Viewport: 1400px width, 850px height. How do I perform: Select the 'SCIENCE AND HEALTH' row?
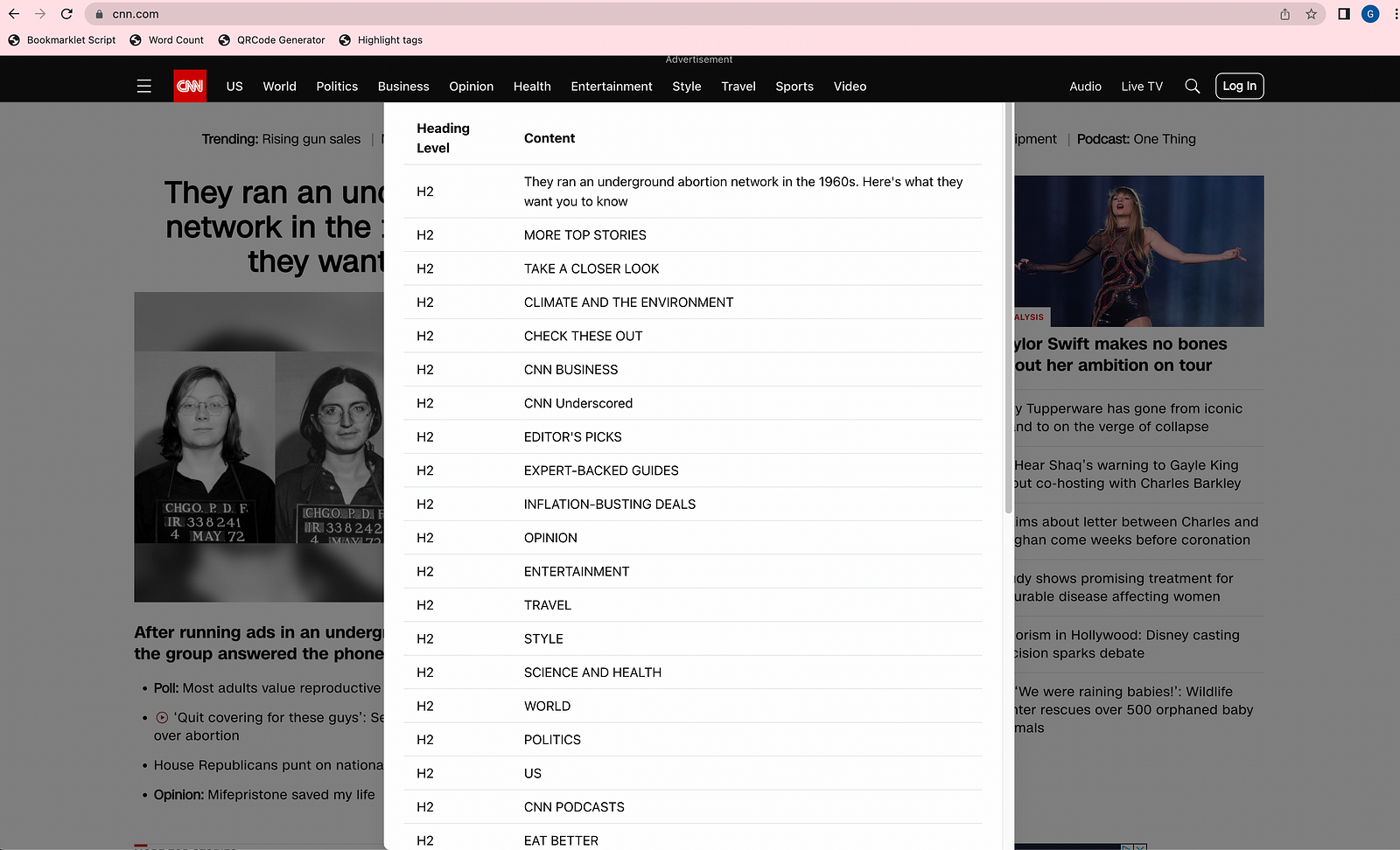pos(692,672)
